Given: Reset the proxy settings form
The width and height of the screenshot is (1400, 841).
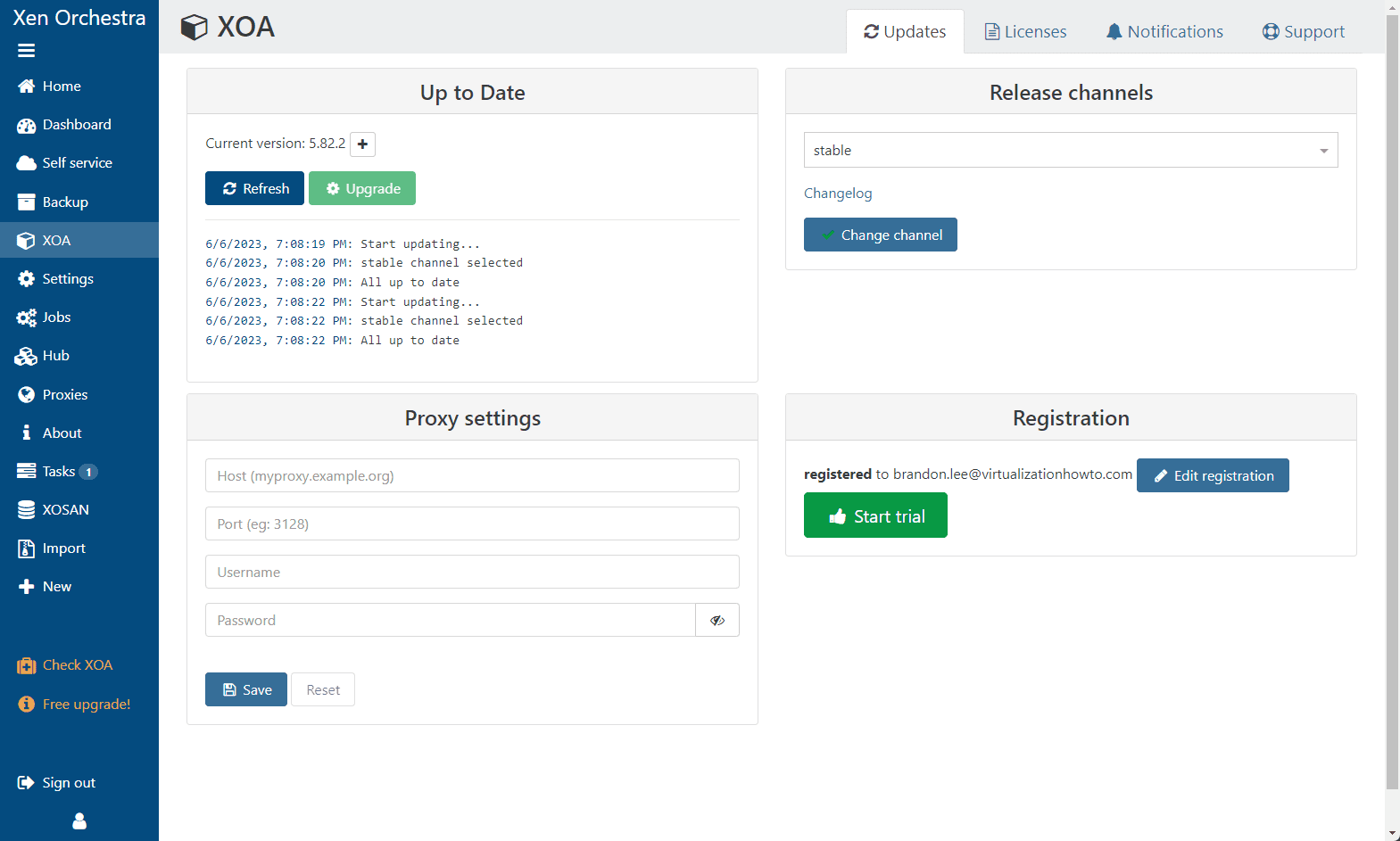Looking at the screenshot, I should pos(323,689).
